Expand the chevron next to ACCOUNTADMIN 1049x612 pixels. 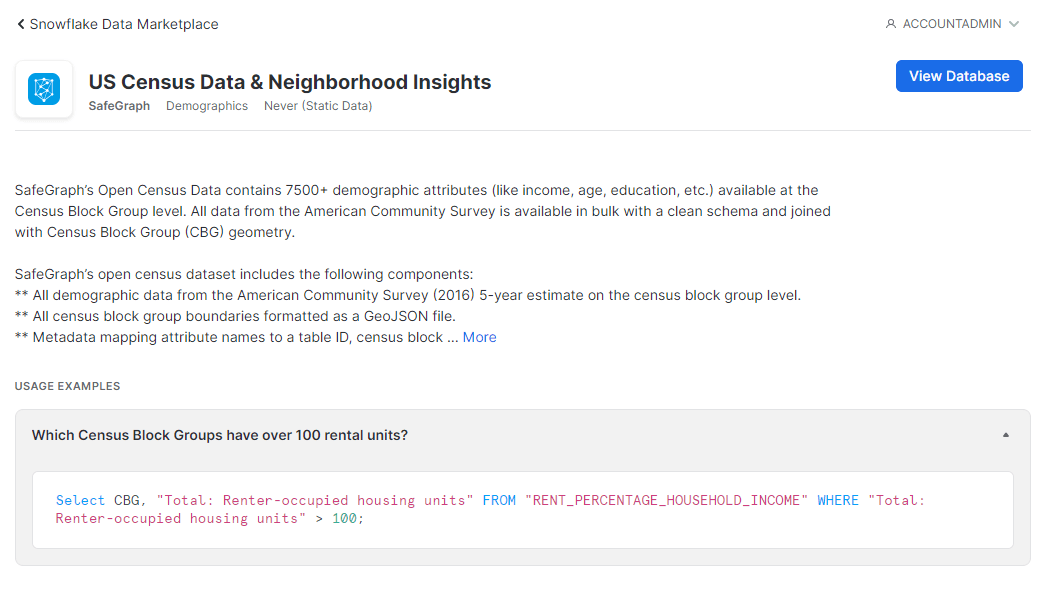click(1014, 24)
